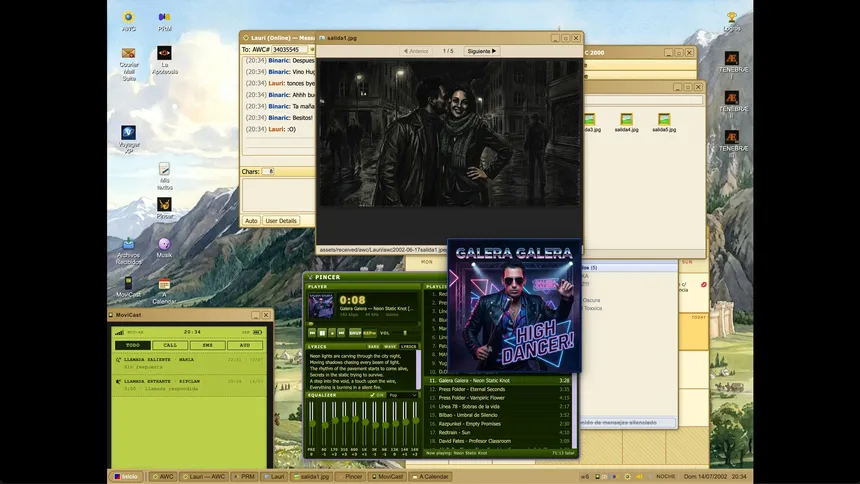Open A Calendar desktop icon

164,291
